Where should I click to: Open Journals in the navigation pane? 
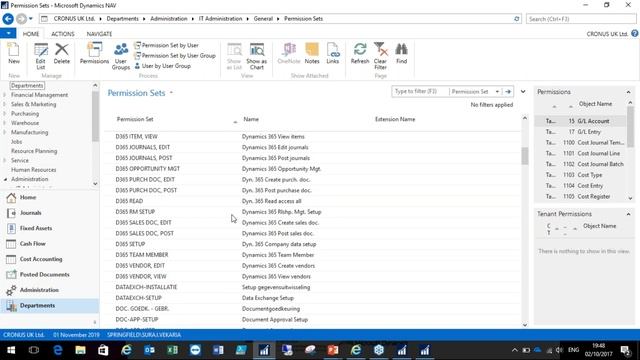[31, 213]
